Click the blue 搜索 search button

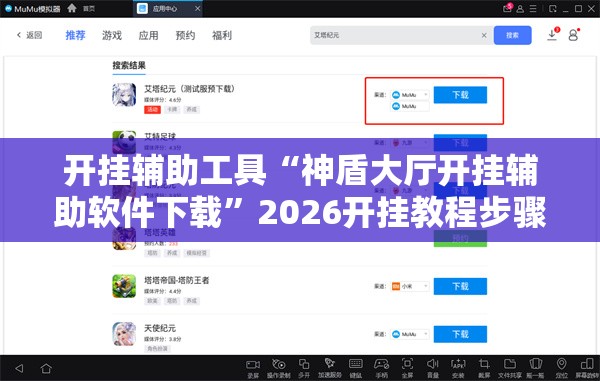coord(512,35)
